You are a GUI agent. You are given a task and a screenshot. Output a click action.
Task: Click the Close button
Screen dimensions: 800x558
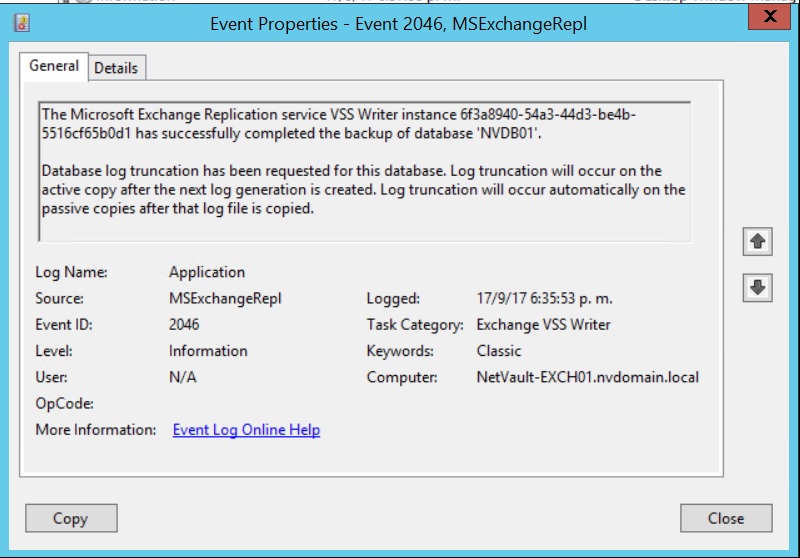click(726, 518)
